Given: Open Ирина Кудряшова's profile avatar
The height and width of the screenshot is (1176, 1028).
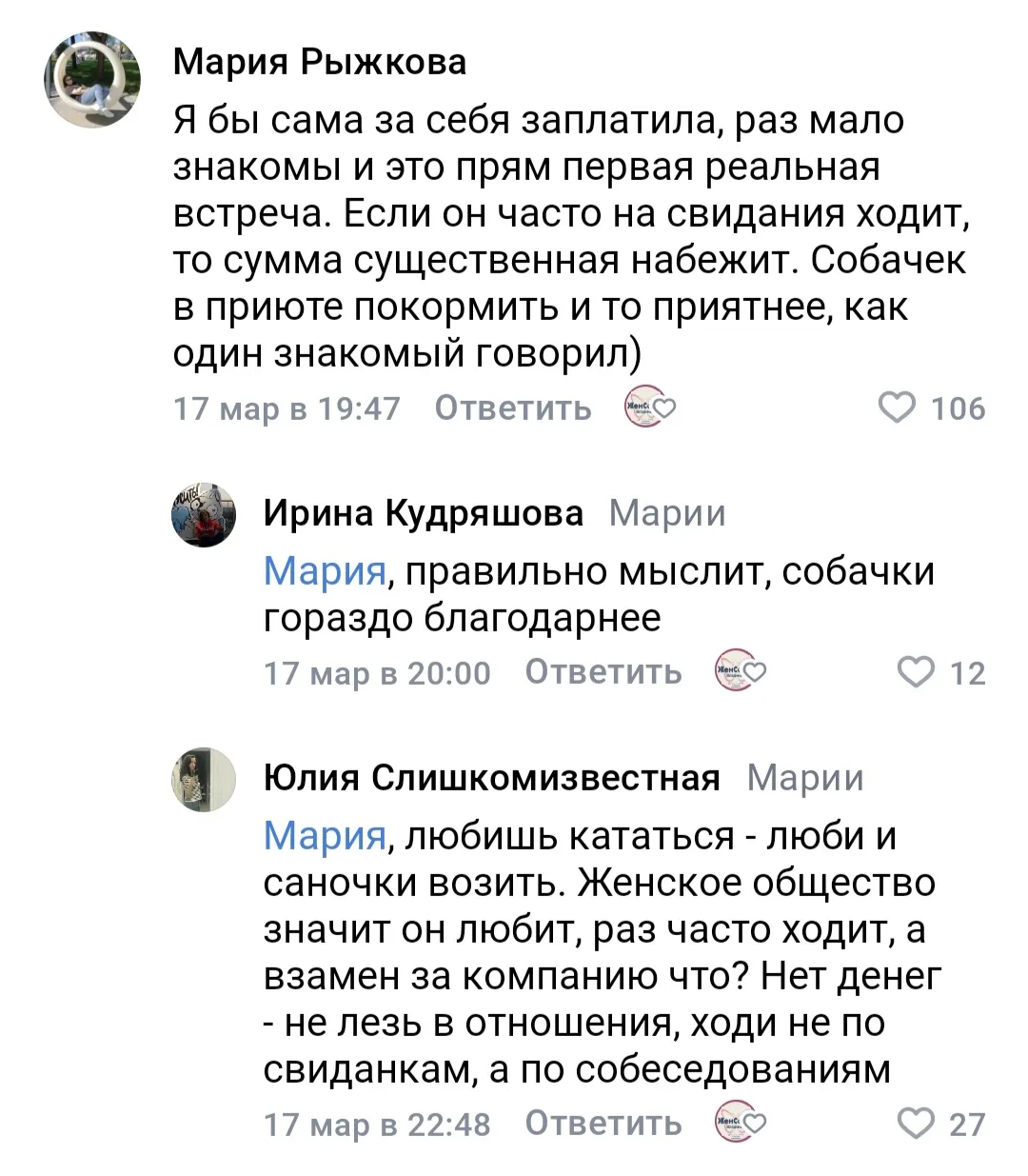Looking at the screenshot, I should [204, 515].
